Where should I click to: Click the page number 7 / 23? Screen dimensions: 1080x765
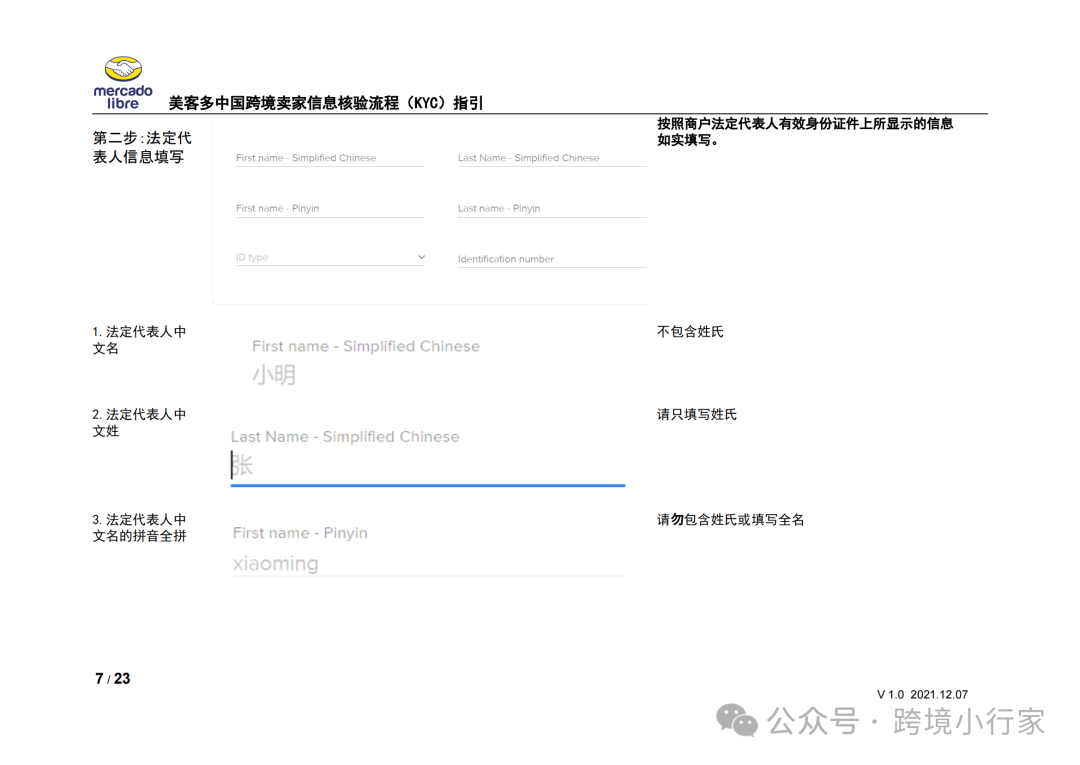pos(110,678)
